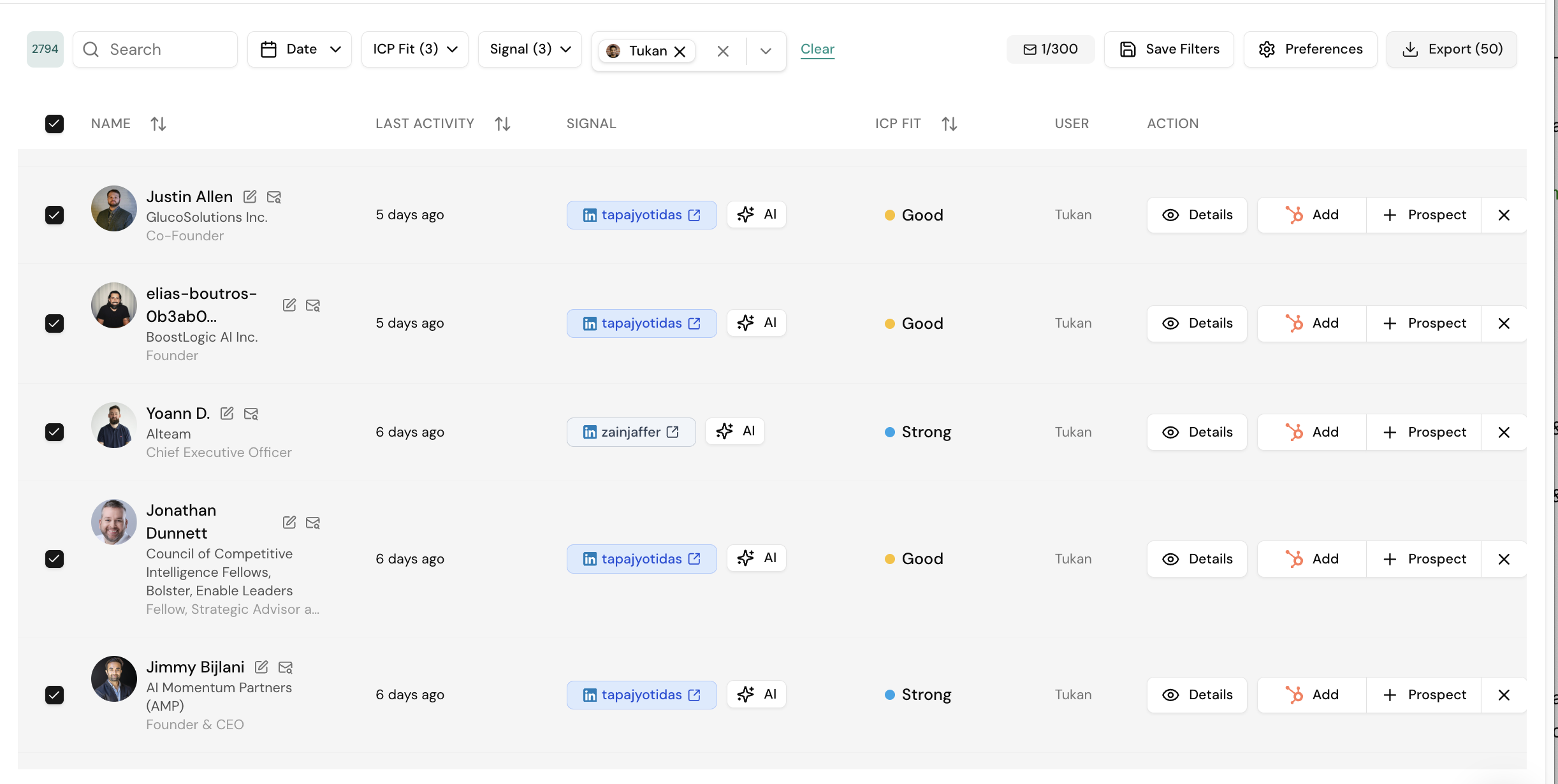Screen dimensions: 1558x784
Task: Click email lookup icon beside Yoann D.
Action: [x=251, y=414]
